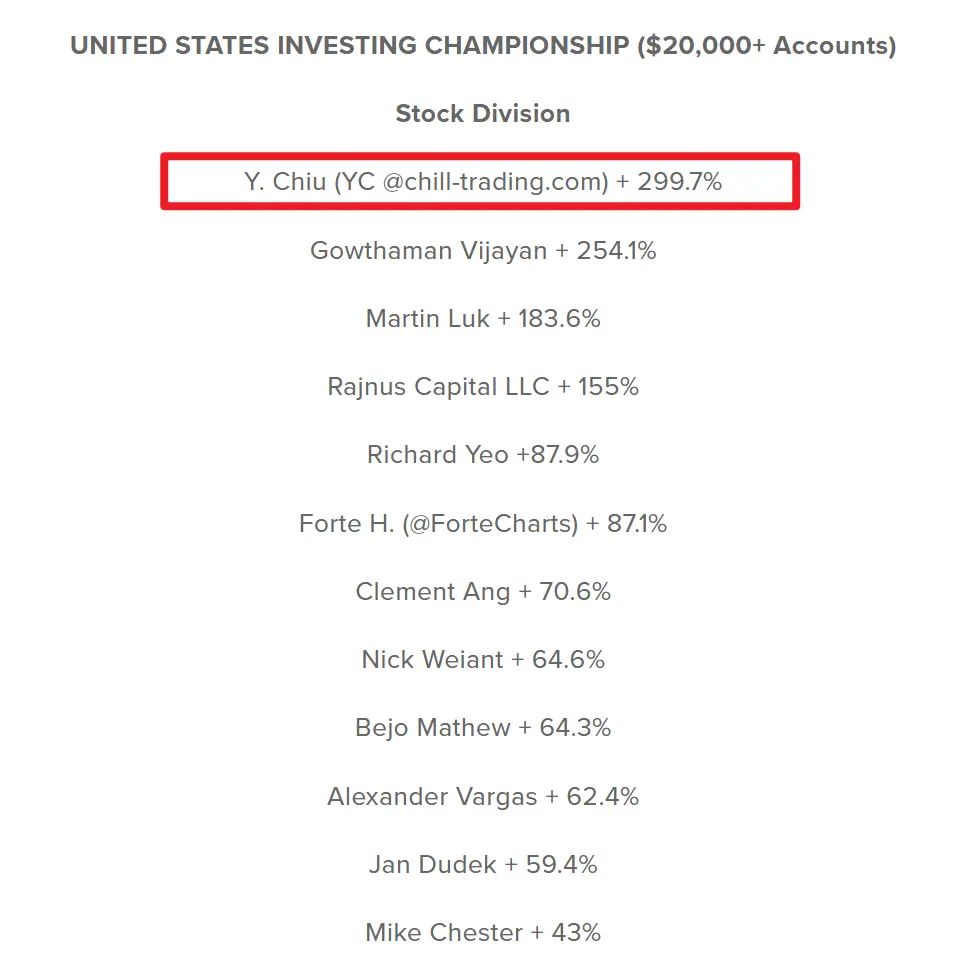The width and height of the screenshot is (971, 972).
Task: Click the red highlight box border
Action: pos(480,156)
